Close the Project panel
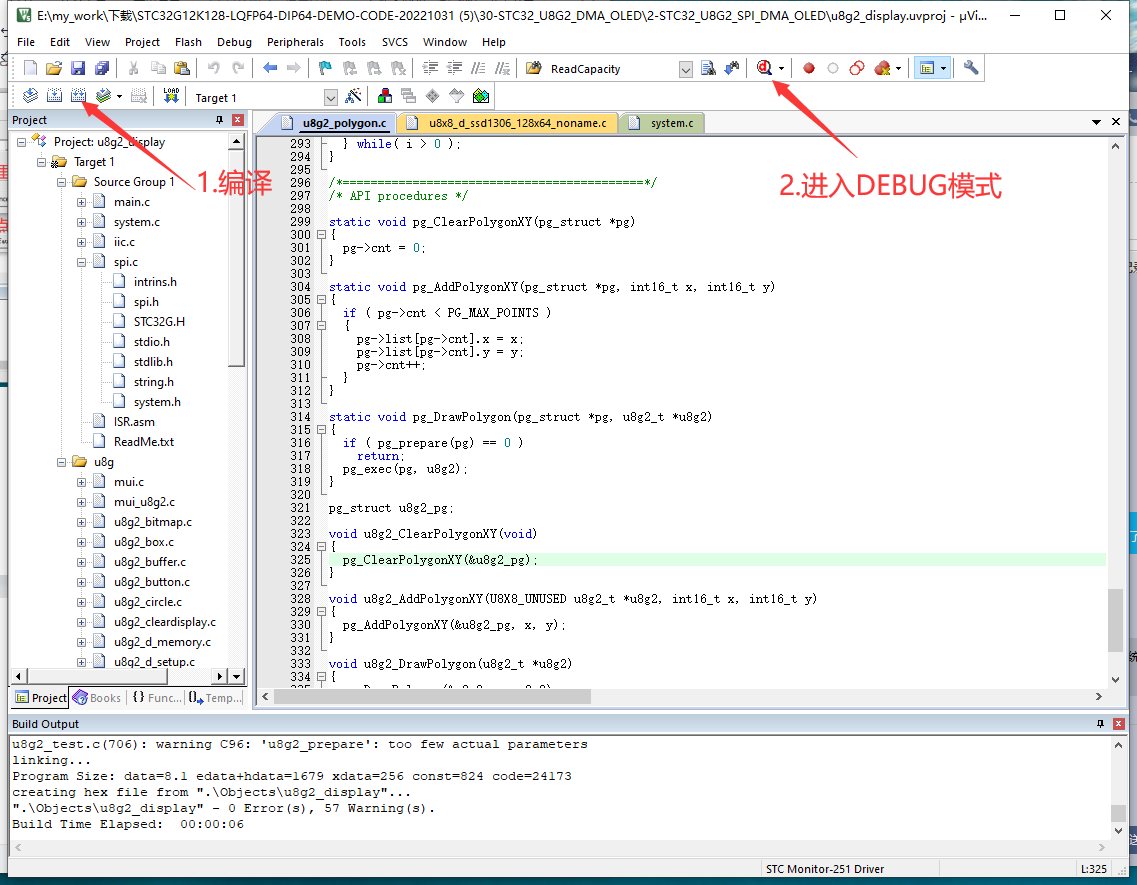The height and width of the screenshot is (885, 1137). [237, 120]
